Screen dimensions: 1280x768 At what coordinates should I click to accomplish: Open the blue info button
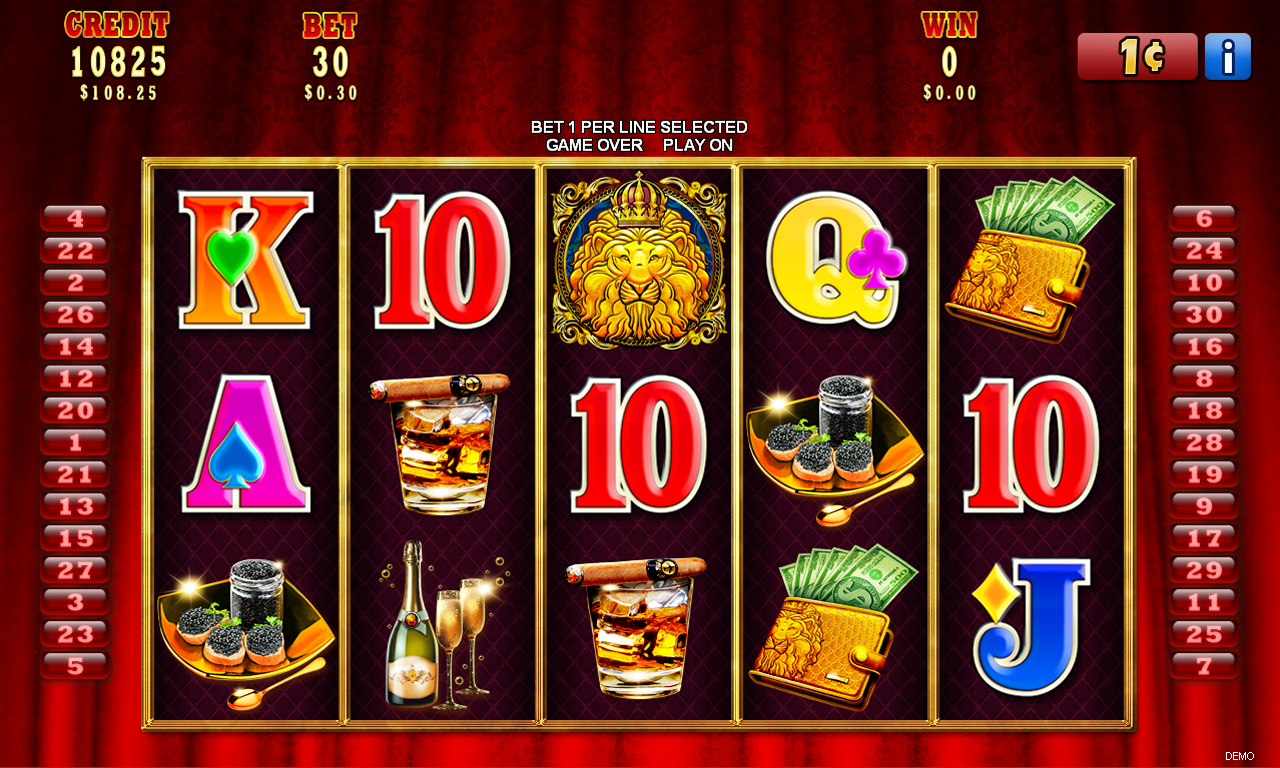coord(1227,57)
